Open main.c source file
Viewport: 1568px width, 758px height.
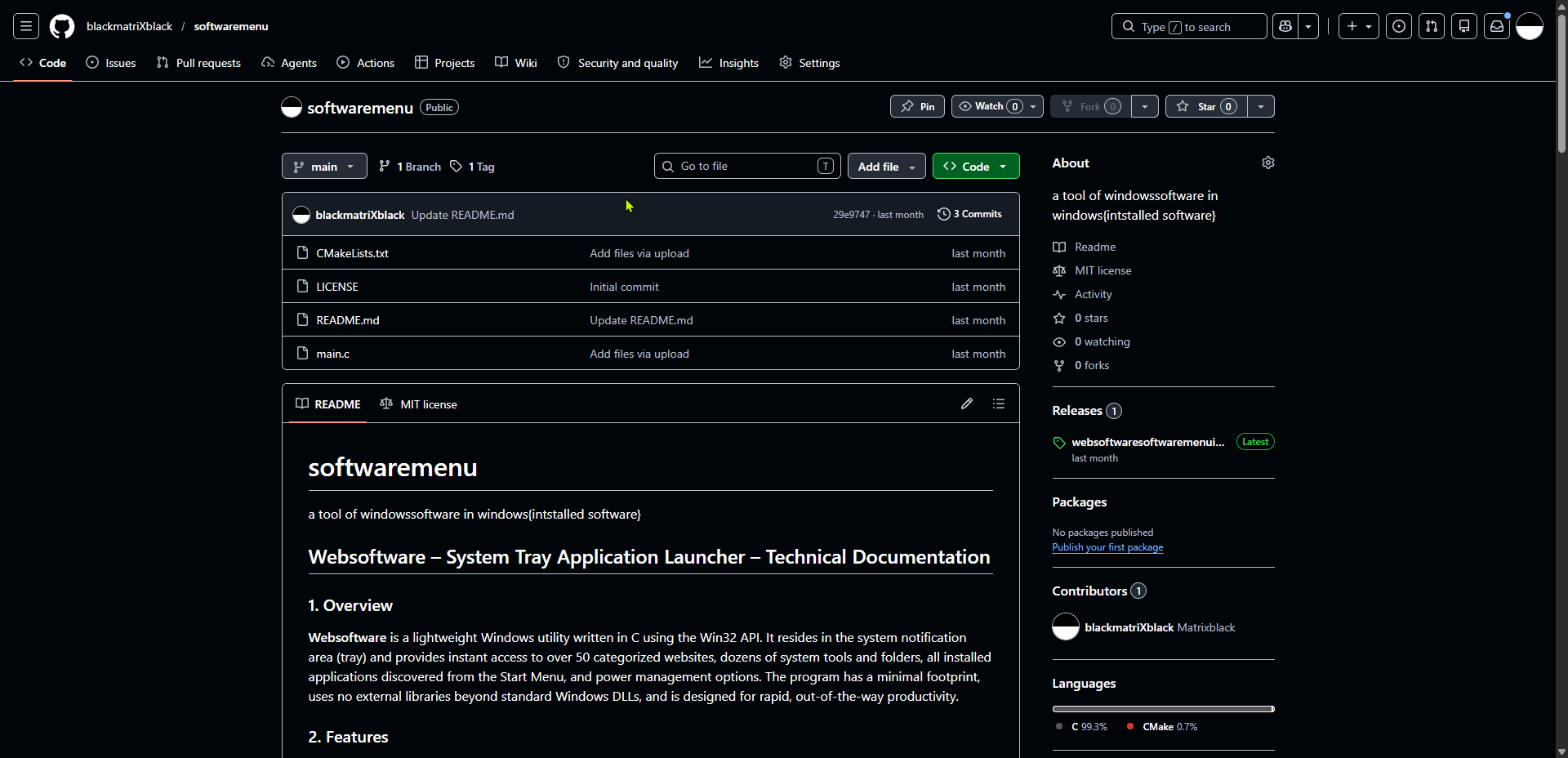332,354
